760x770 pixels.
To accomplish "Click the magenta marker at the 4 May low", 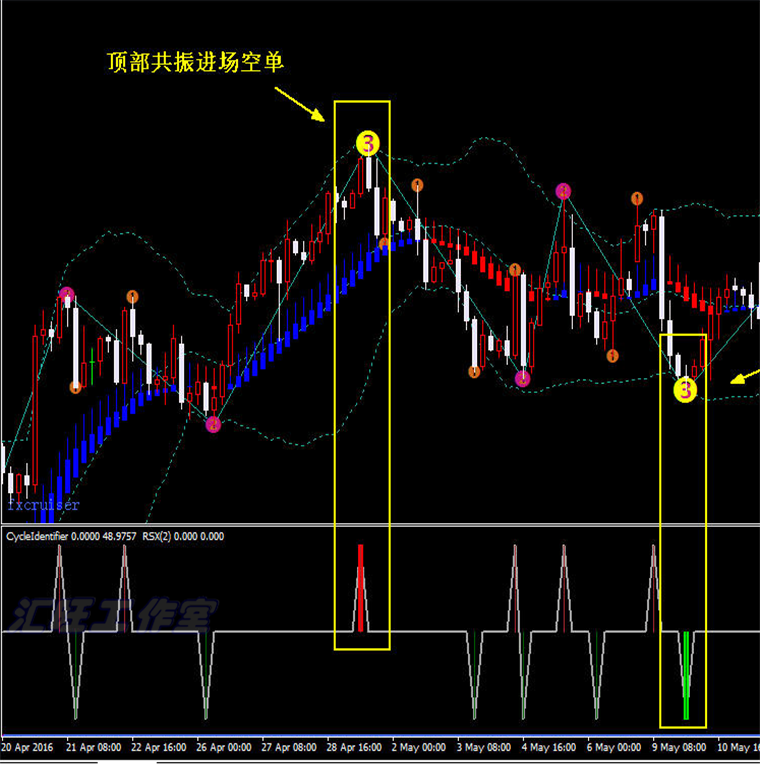I will [522, 379].
